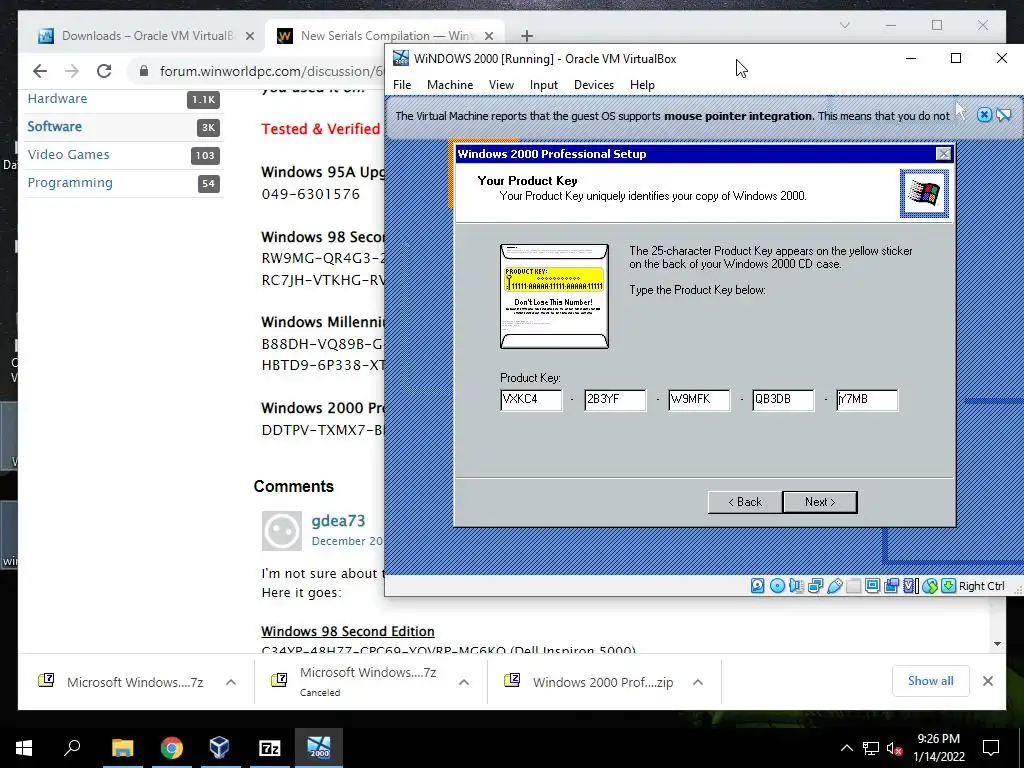The height and width of the screenshot is (768, 1024).
Task: Open Chrome tab search chevron
Action: [x=844, y=25]
